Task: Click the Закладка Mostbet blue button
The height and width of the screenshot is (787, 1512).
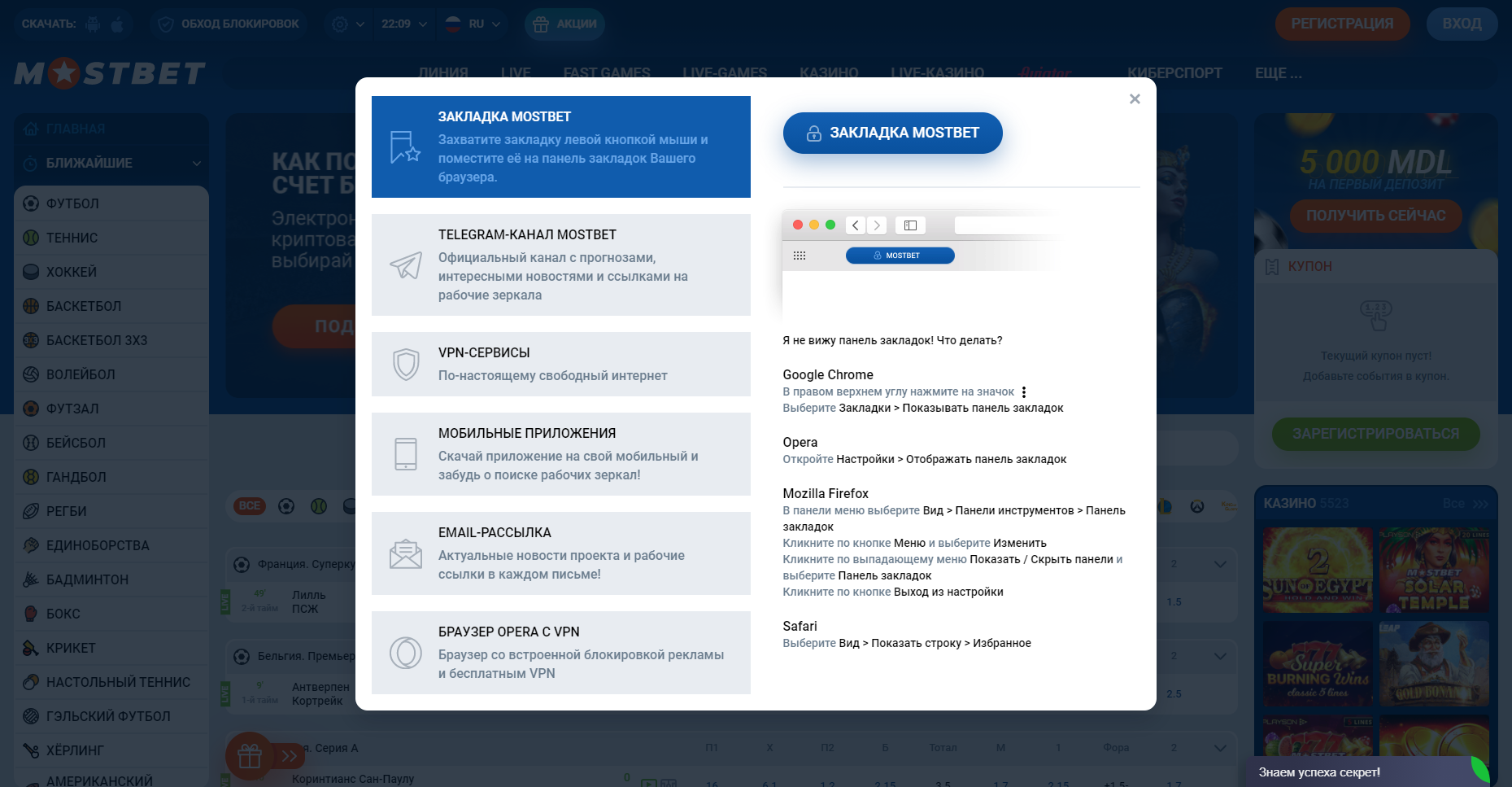Action: (892, 133)
